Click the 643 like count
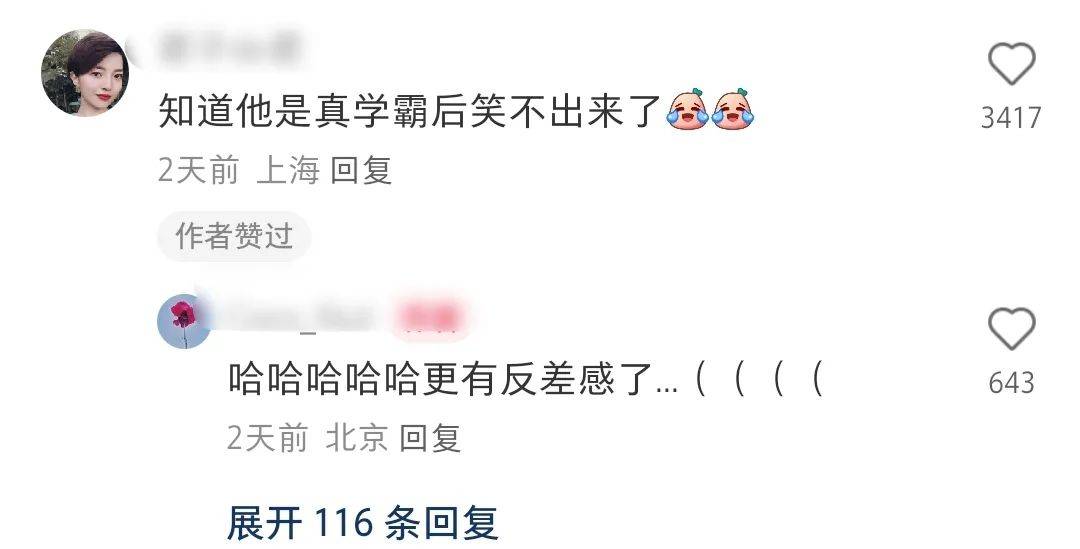 click(x=1011, y=383)
